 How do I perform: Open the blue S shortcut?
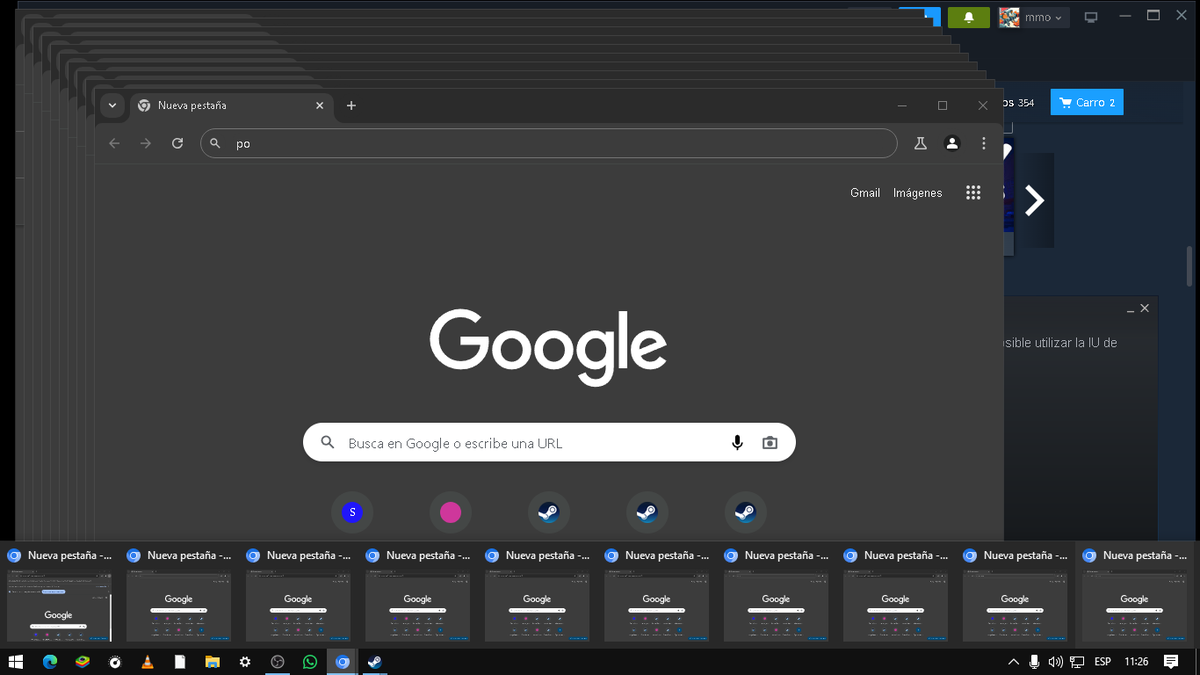351,512
